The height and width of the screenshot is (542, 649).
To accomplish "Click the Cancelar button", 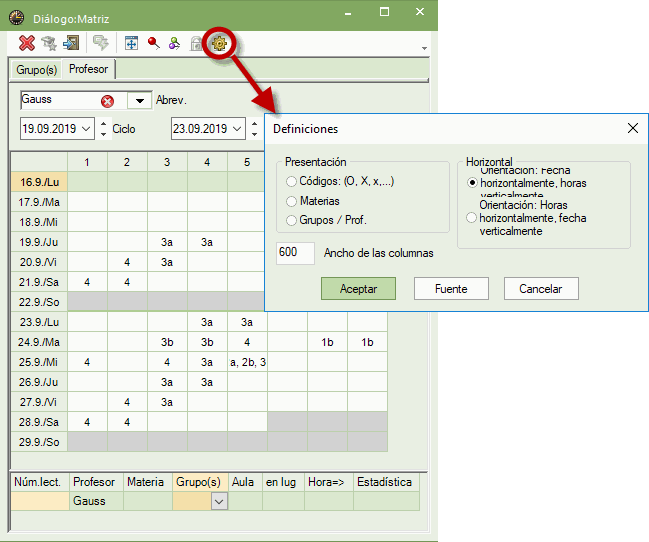I will (x=541, y=289).
